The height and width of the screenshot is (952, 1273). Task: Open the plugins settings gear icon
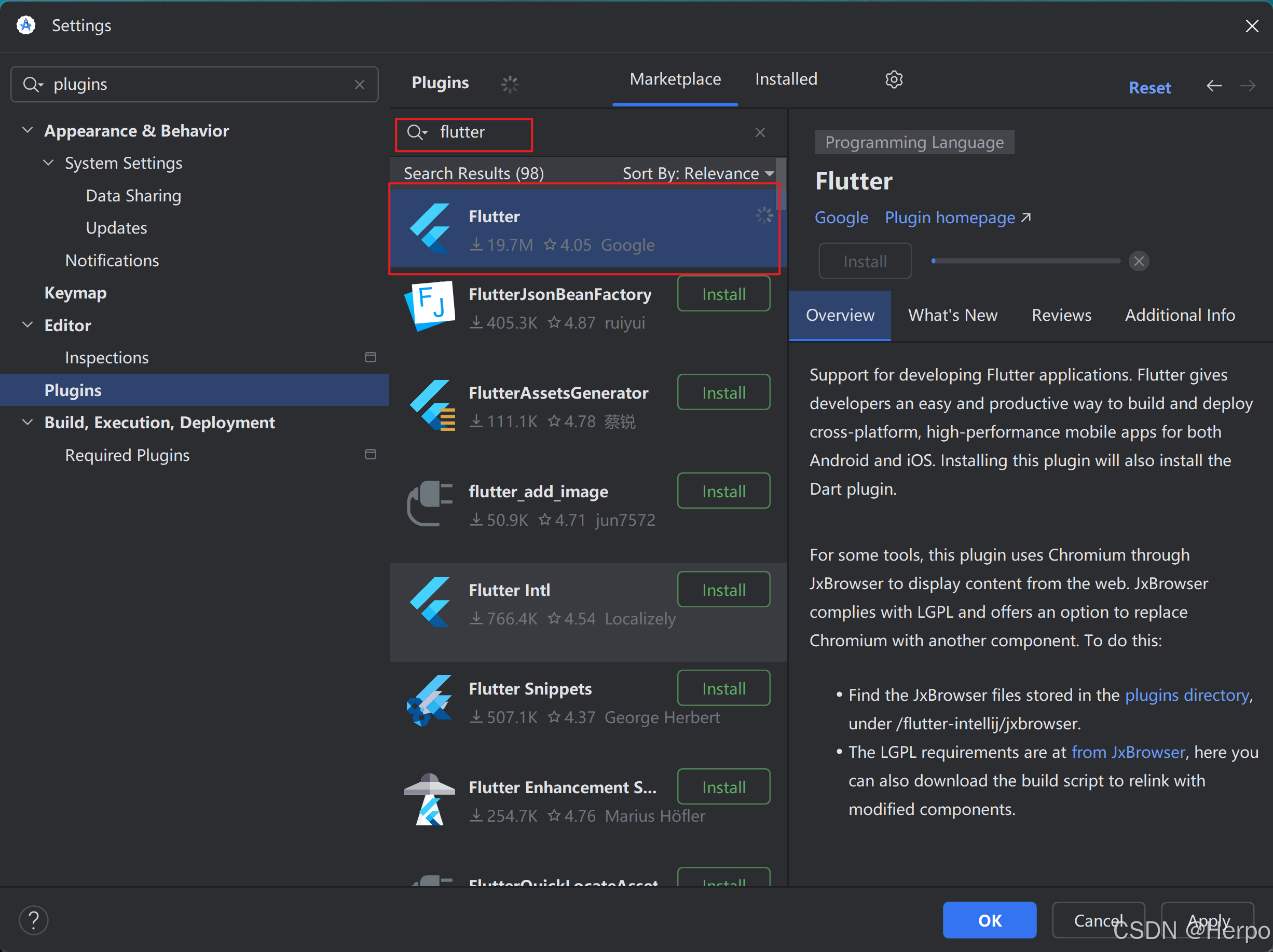(x=893, y=79)
